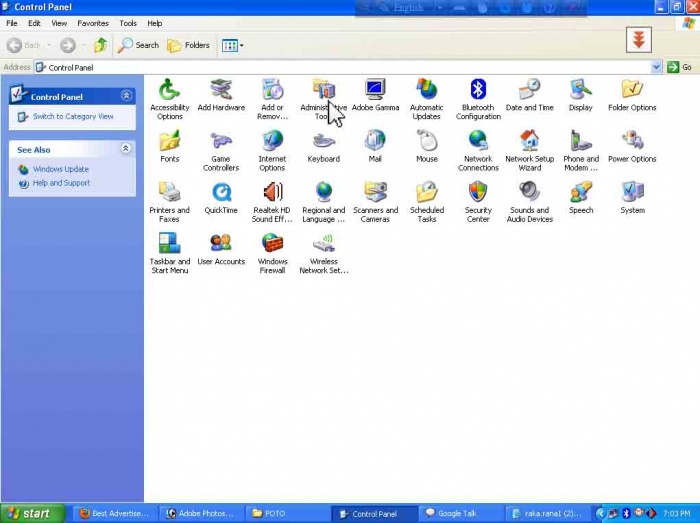
Task: Open Sounds and Audio Devices
Action: (x=529, y=193)
